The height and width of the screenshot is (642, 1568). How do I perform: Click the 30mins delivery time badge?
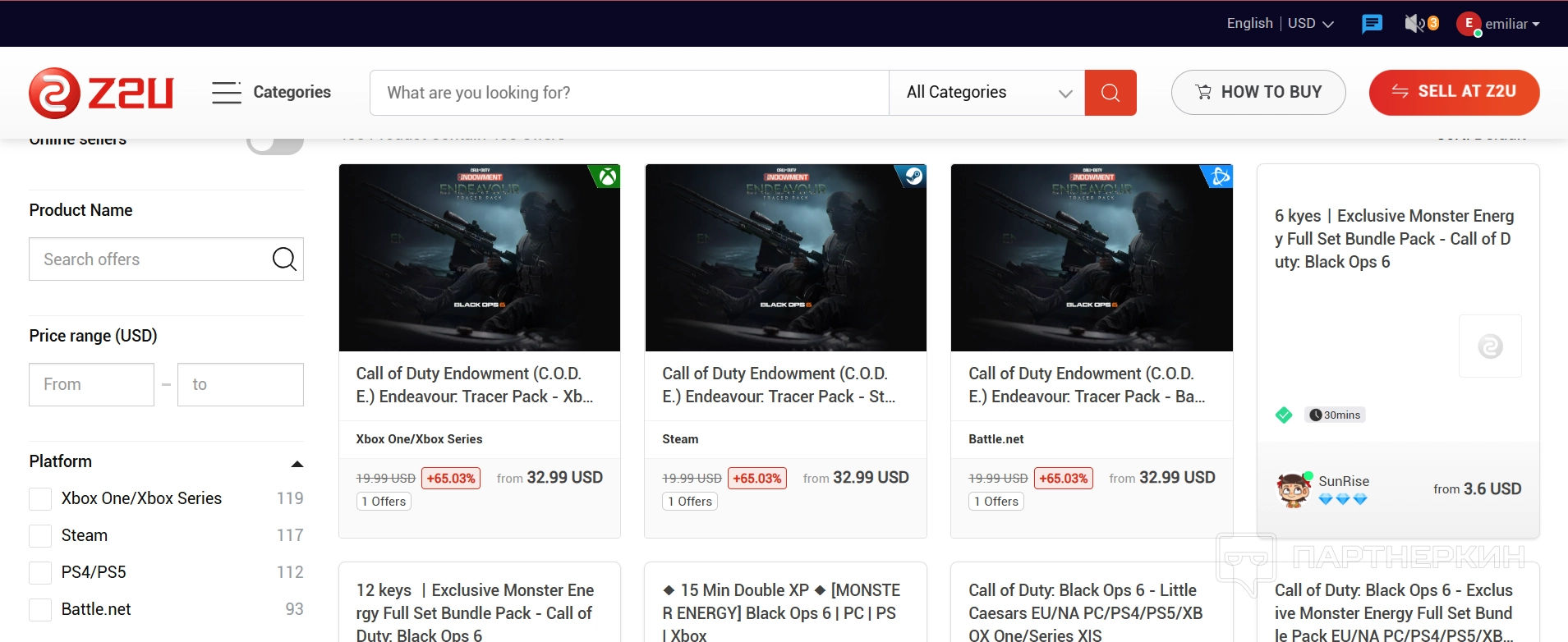click(x=1335, y=415)
